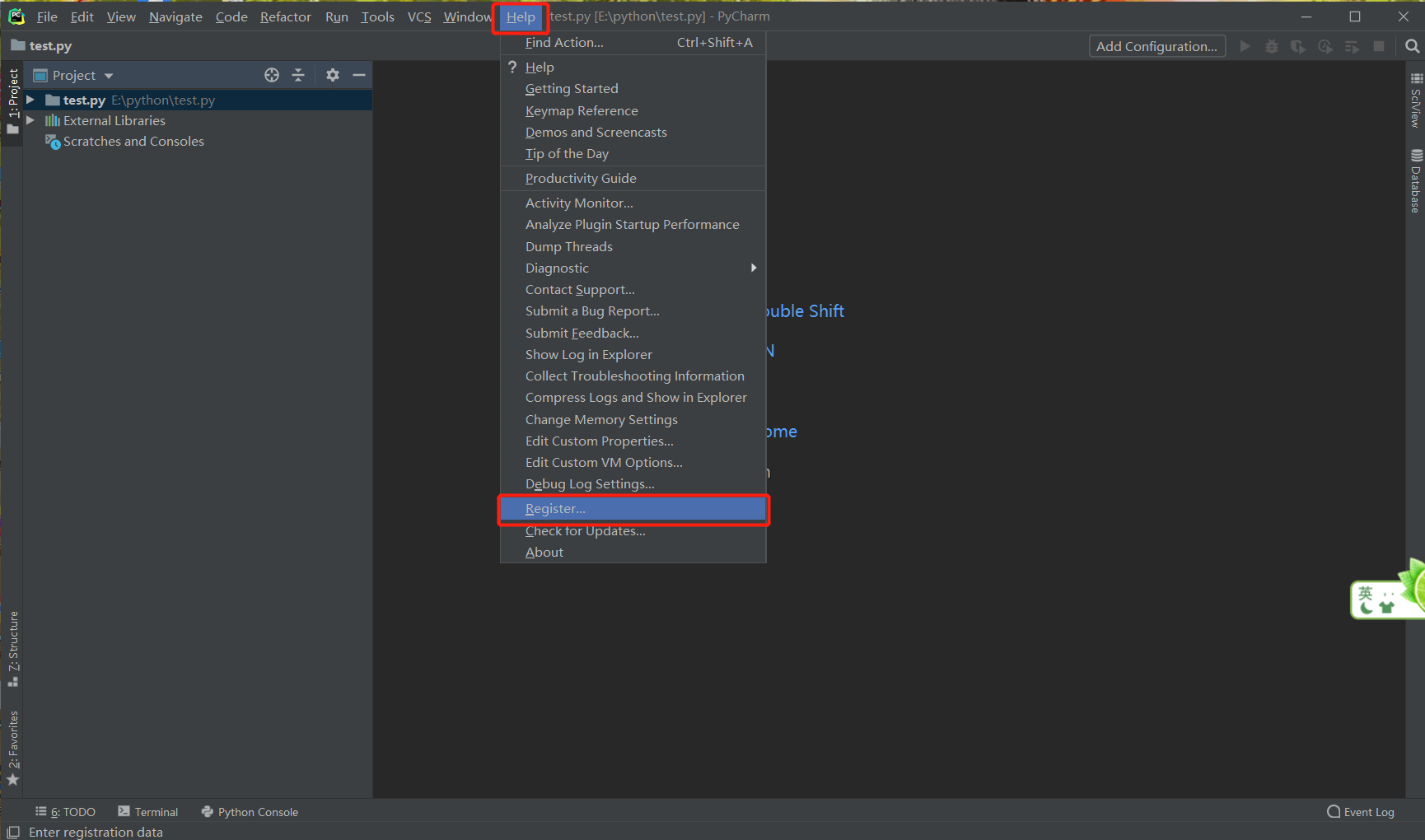The image size is (1425, 840).
Task: Choose Change Memory Settings
Action: tap(633, 419)
